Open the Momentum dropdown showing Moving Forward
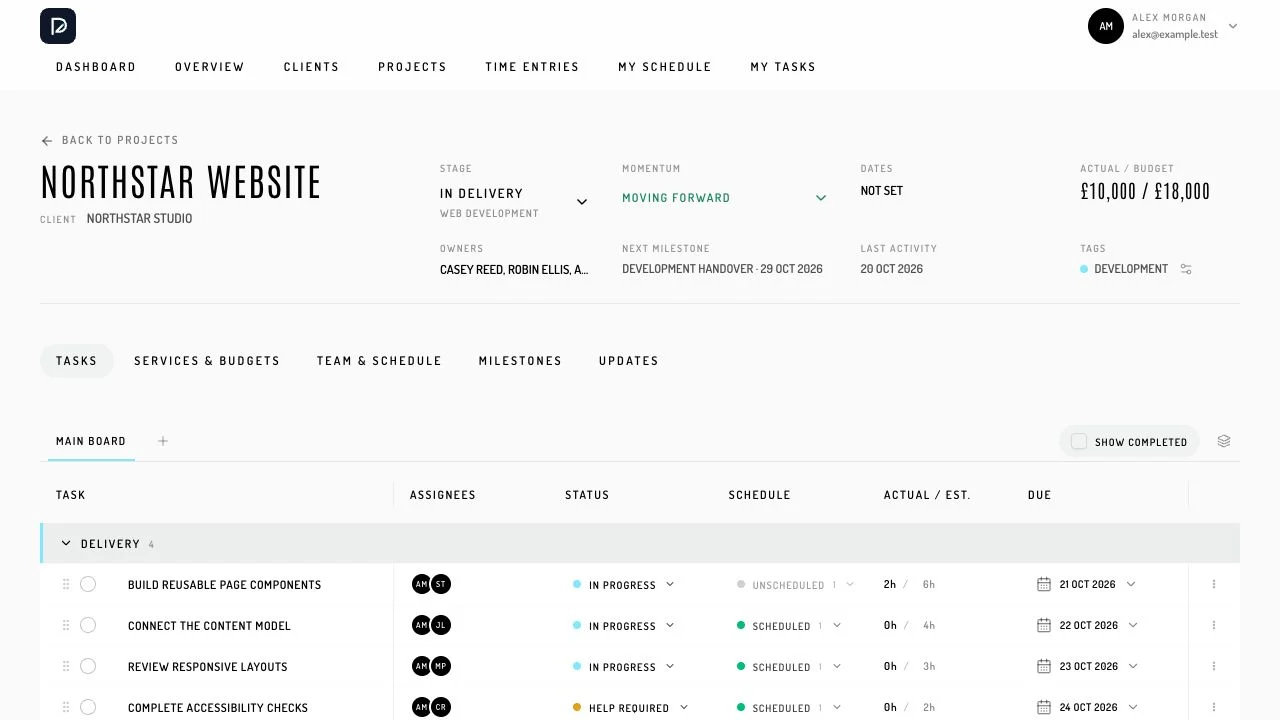1280x720 pixels. tap(724, 198)
